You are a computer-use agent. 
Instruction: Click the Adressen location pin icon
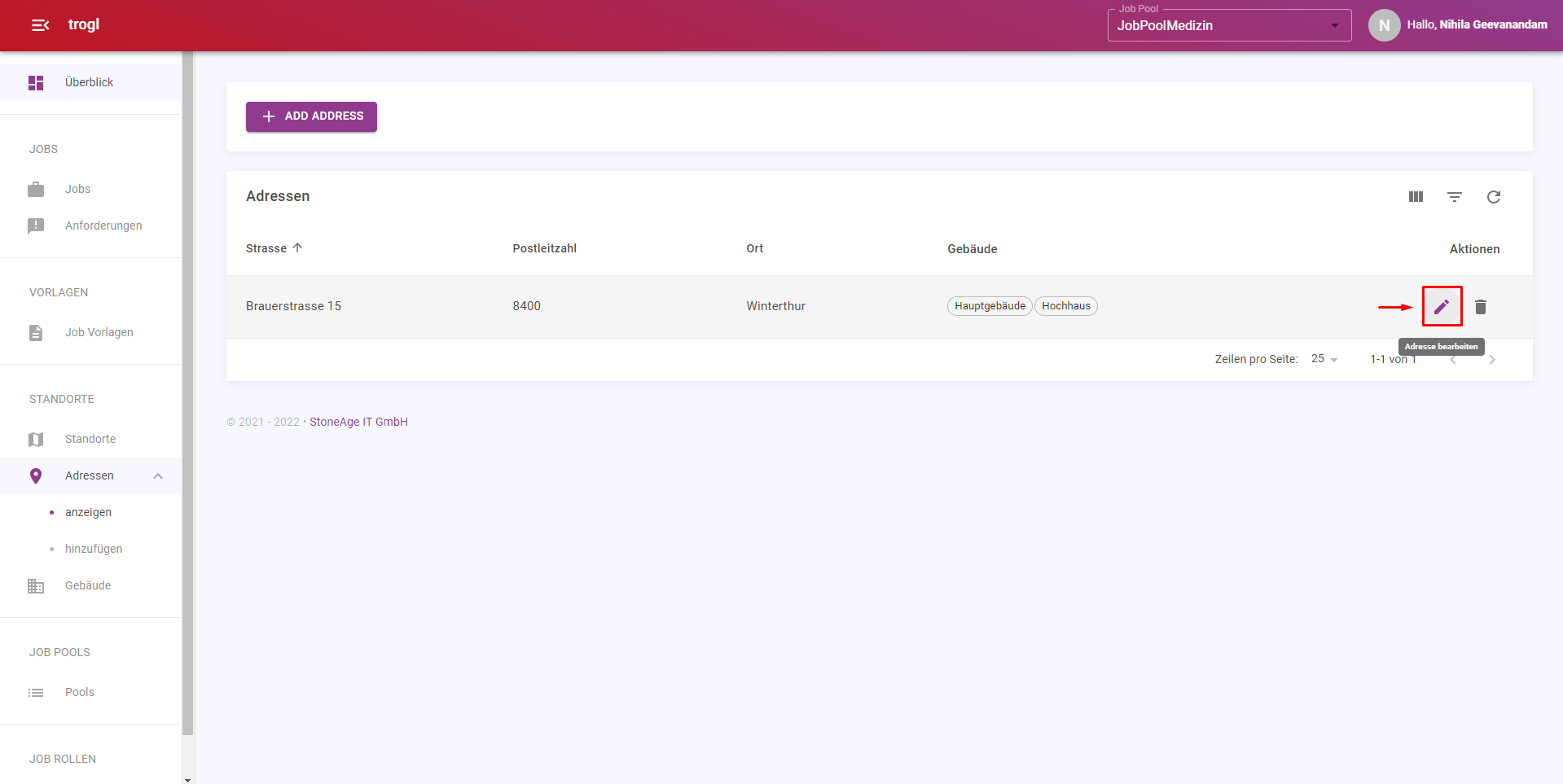[36, 476]
